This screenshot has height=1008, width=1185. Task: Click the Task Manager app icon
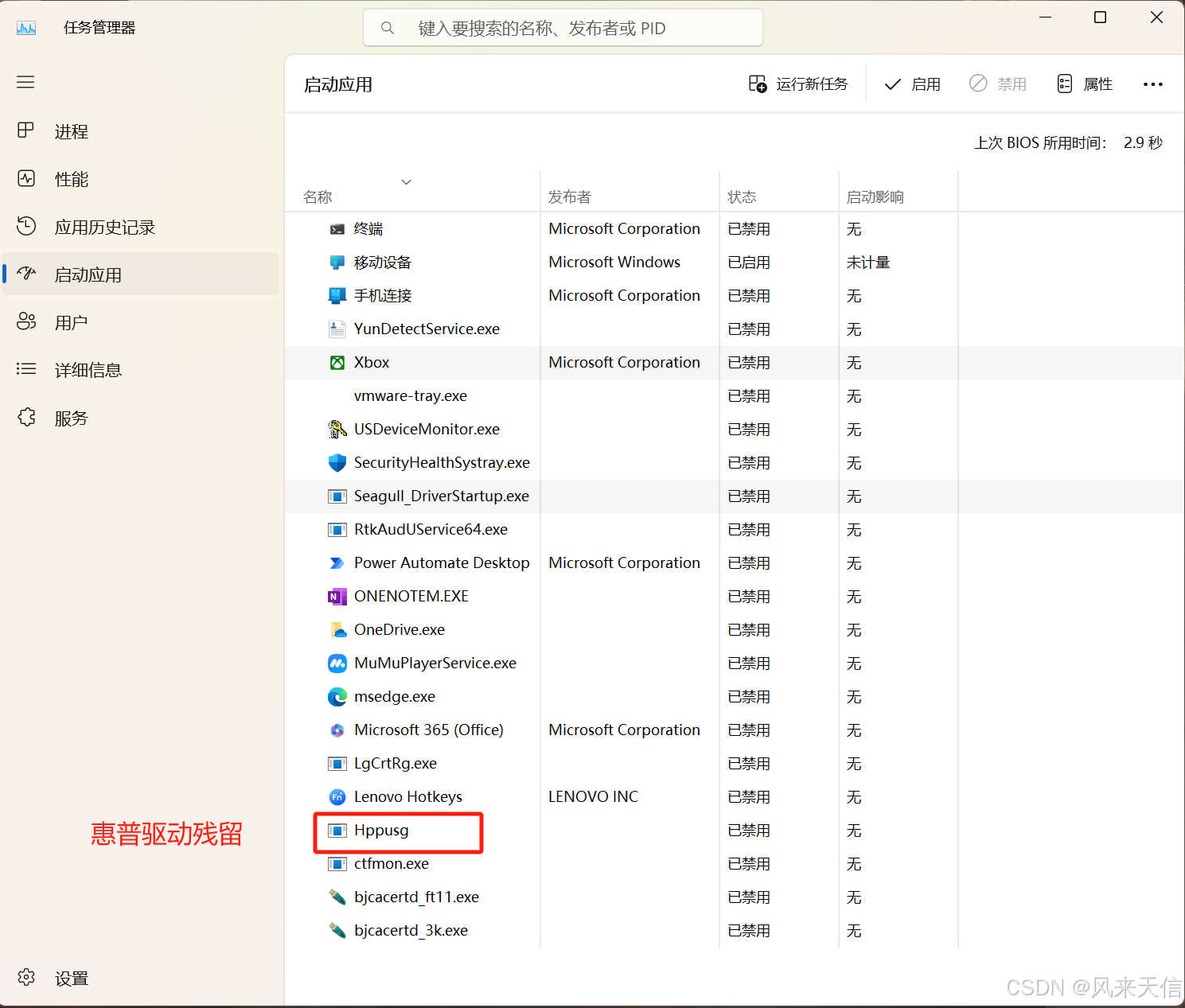[26, 28]
